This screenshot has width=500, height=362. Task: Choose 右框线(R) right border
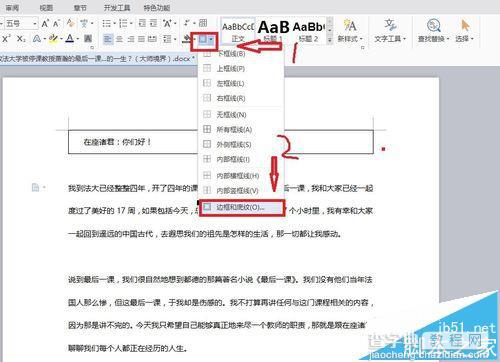pyautogui.click(x=241, y=98)
